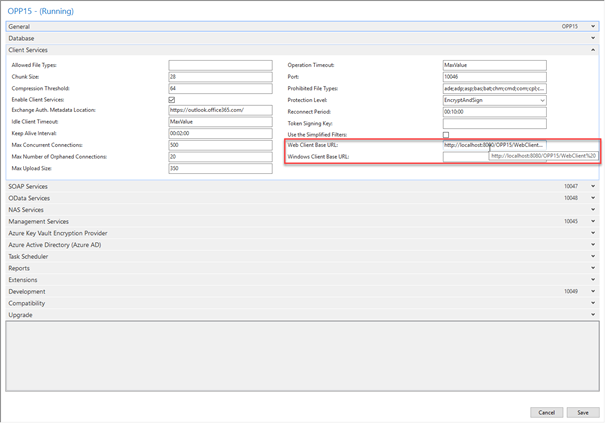Click the Development port value 10049
The height and width of the screenshot is (423, 605).
[x=571, y=291]
